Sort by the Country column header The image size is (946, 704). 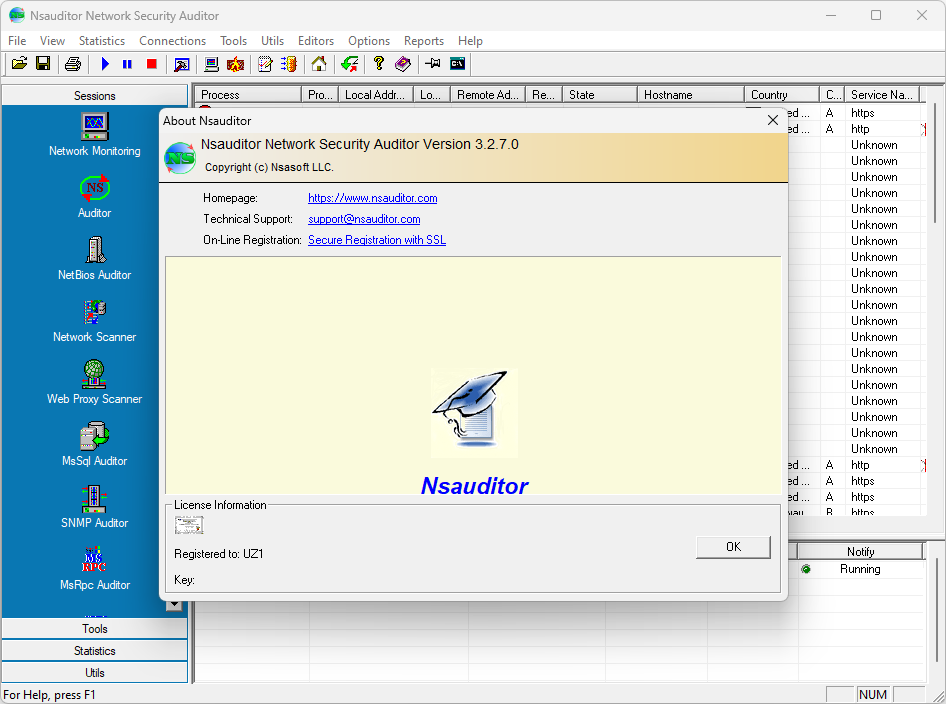(x=781, y=95)
